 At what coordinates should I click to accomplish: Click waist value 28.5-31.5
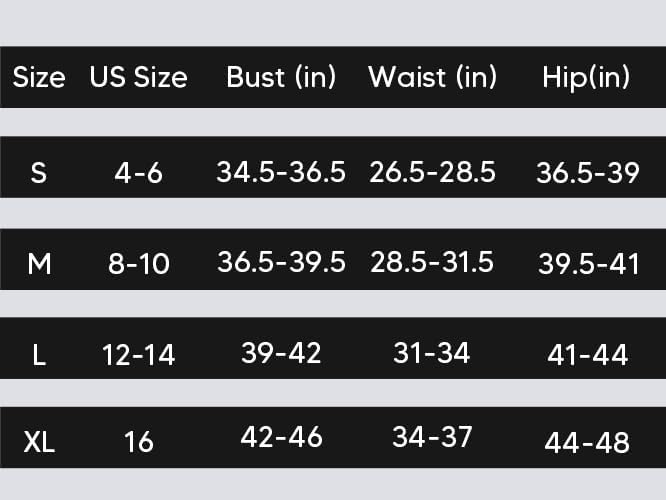tap(432, 262)
